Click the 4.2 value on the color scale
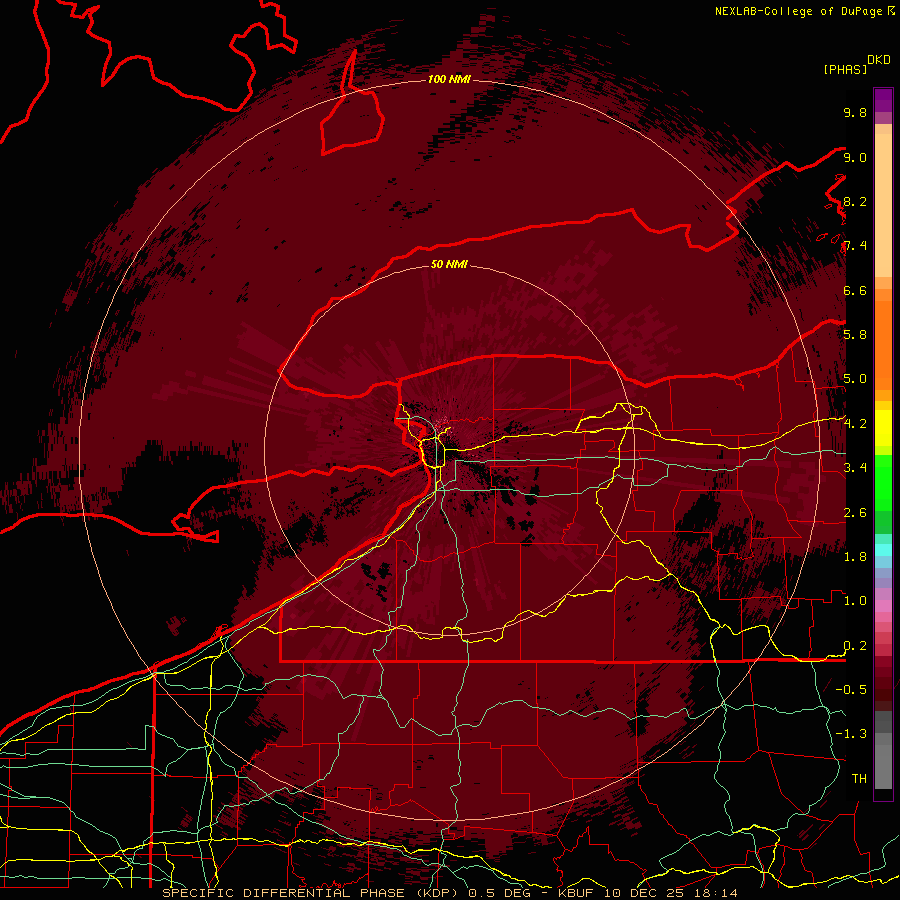 coord(855,424)
